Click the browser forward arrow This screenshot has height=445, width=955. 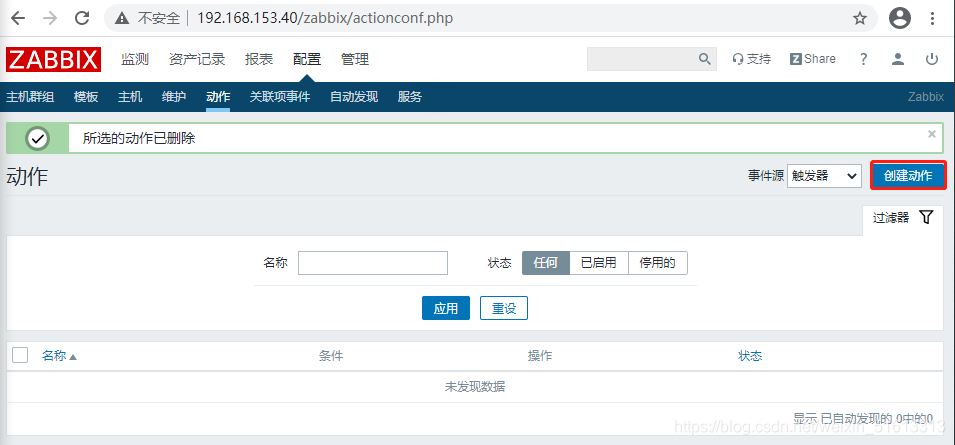[x=51, y=18]
